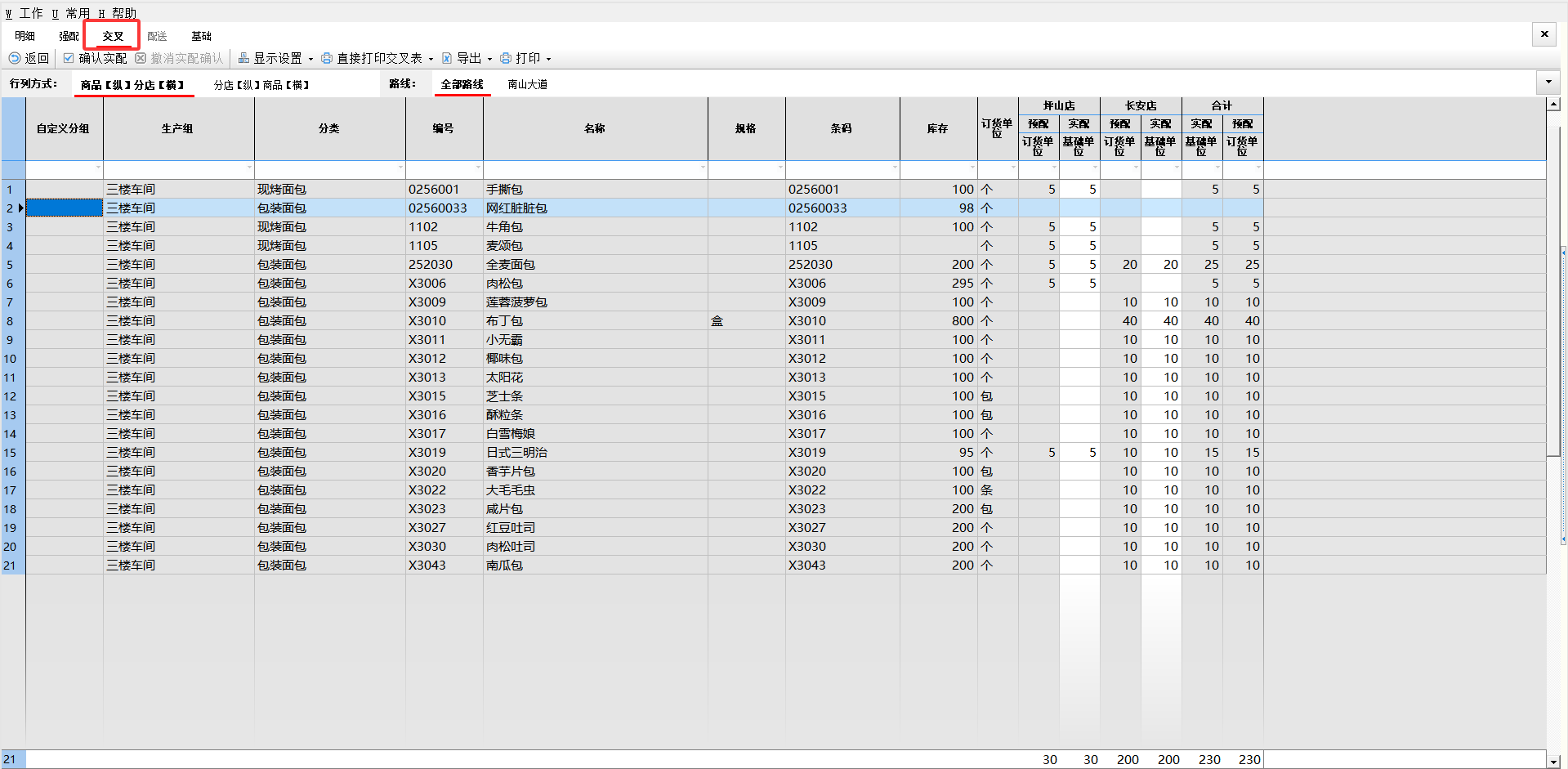1568x769 pixels.
Task: Click the 条码 column header
Action: pyautogui.click(x=842, y=128)
